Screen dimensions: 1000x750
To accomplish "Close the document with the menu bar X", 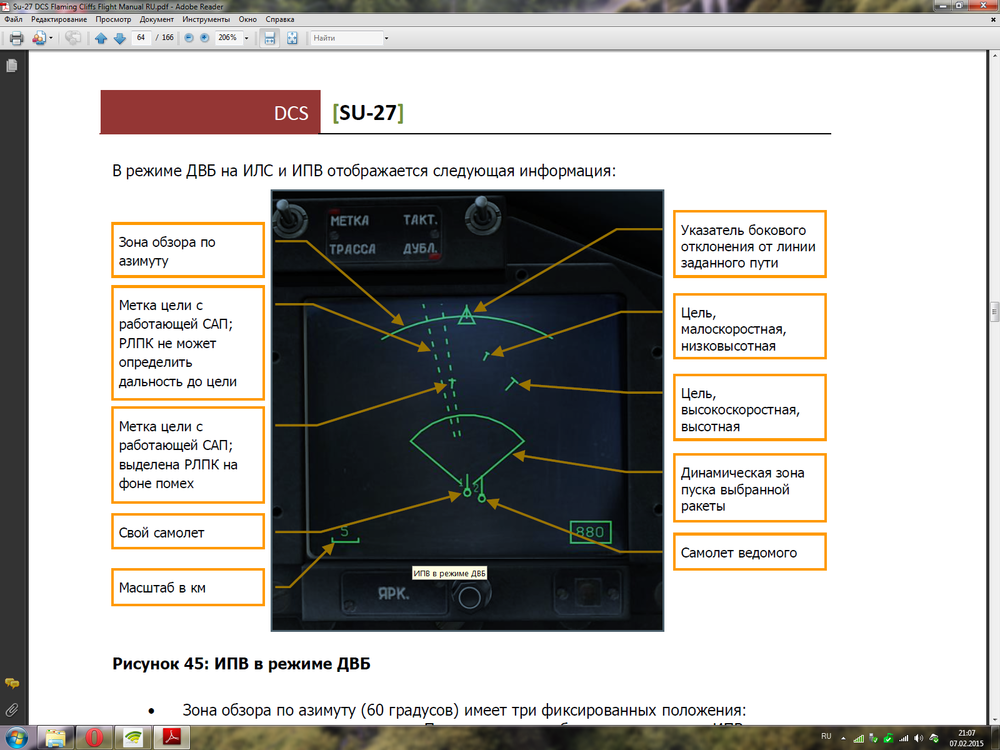I will click(993, 20).
